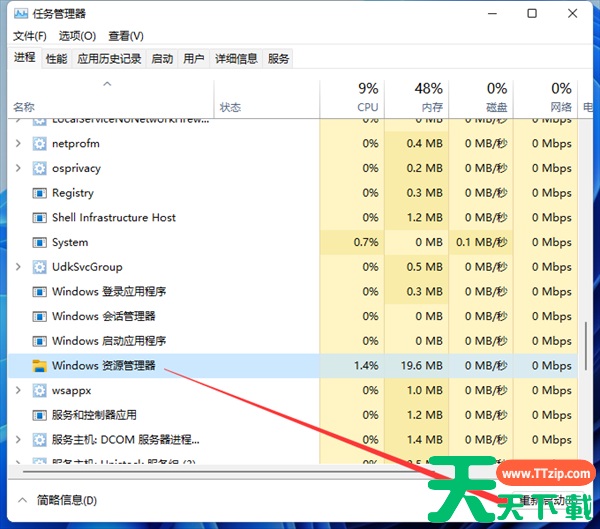This screenshot has width=600, height=529.
Task: Open the 文件(F) menu
Action: (30, 36)
